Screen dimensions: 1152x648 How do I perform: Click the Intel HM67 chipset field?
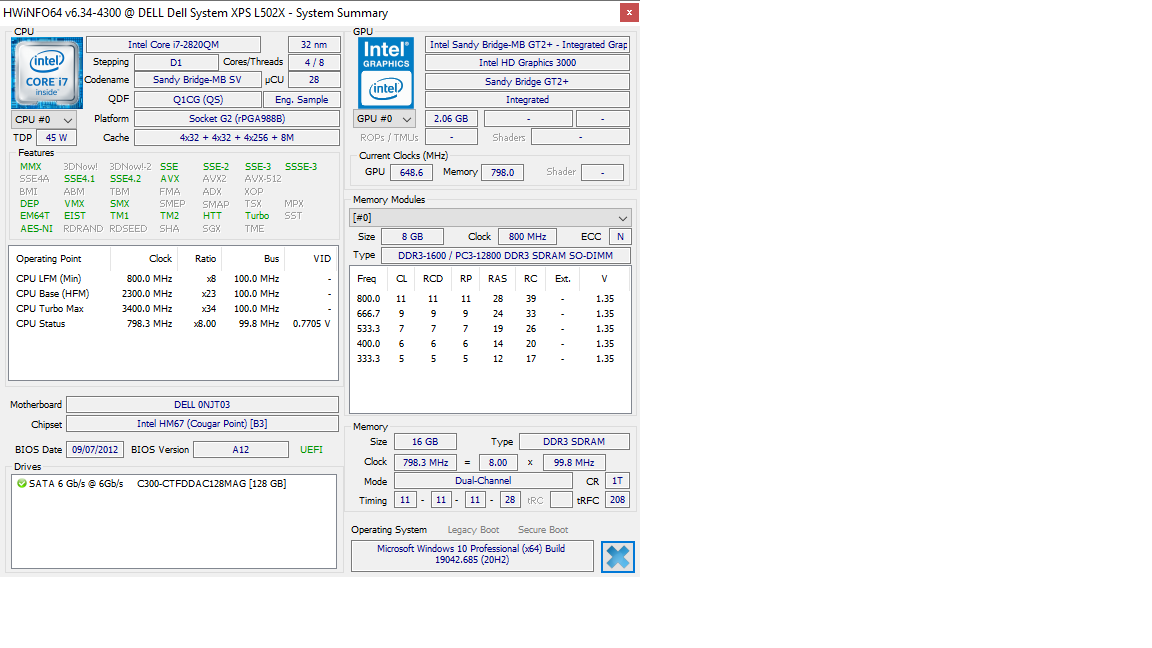[x=202, y=425]
